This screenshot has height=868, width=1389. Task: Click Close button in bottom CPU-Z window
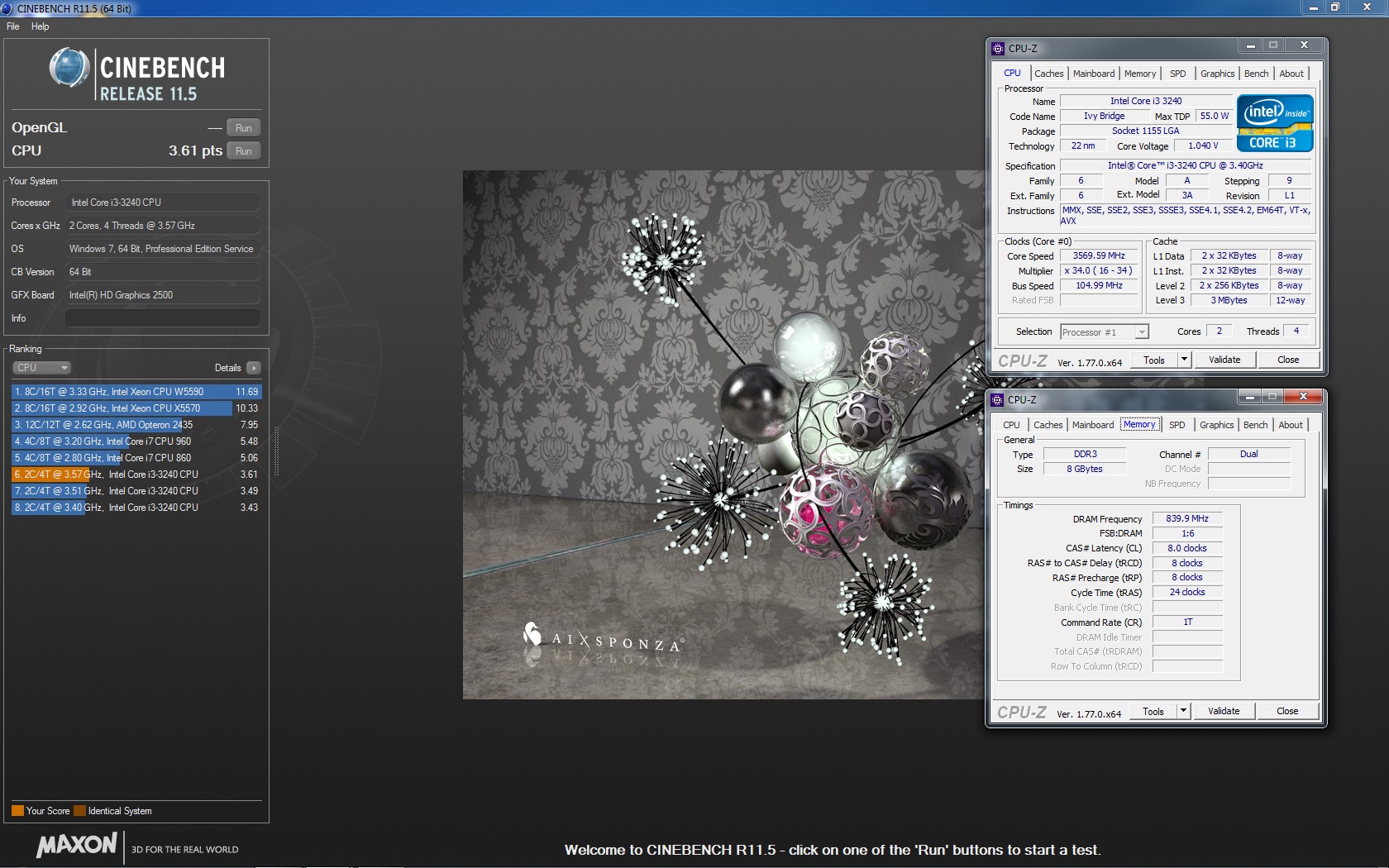pos(1287,712)
